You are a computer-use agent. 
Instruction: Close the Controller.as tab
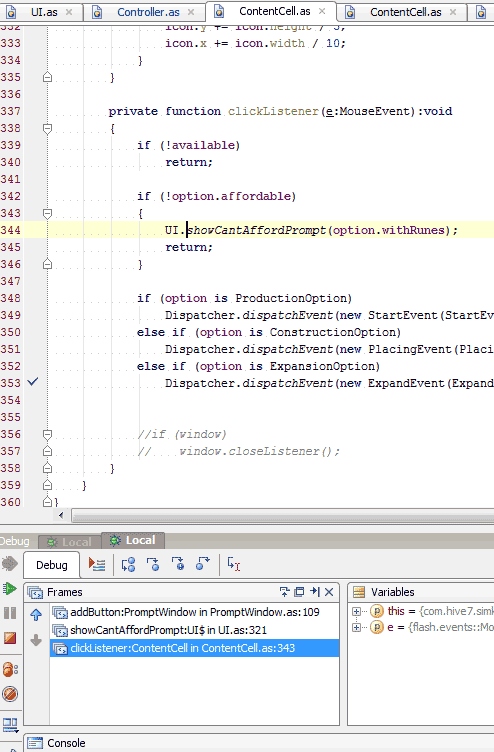point(191,12)
